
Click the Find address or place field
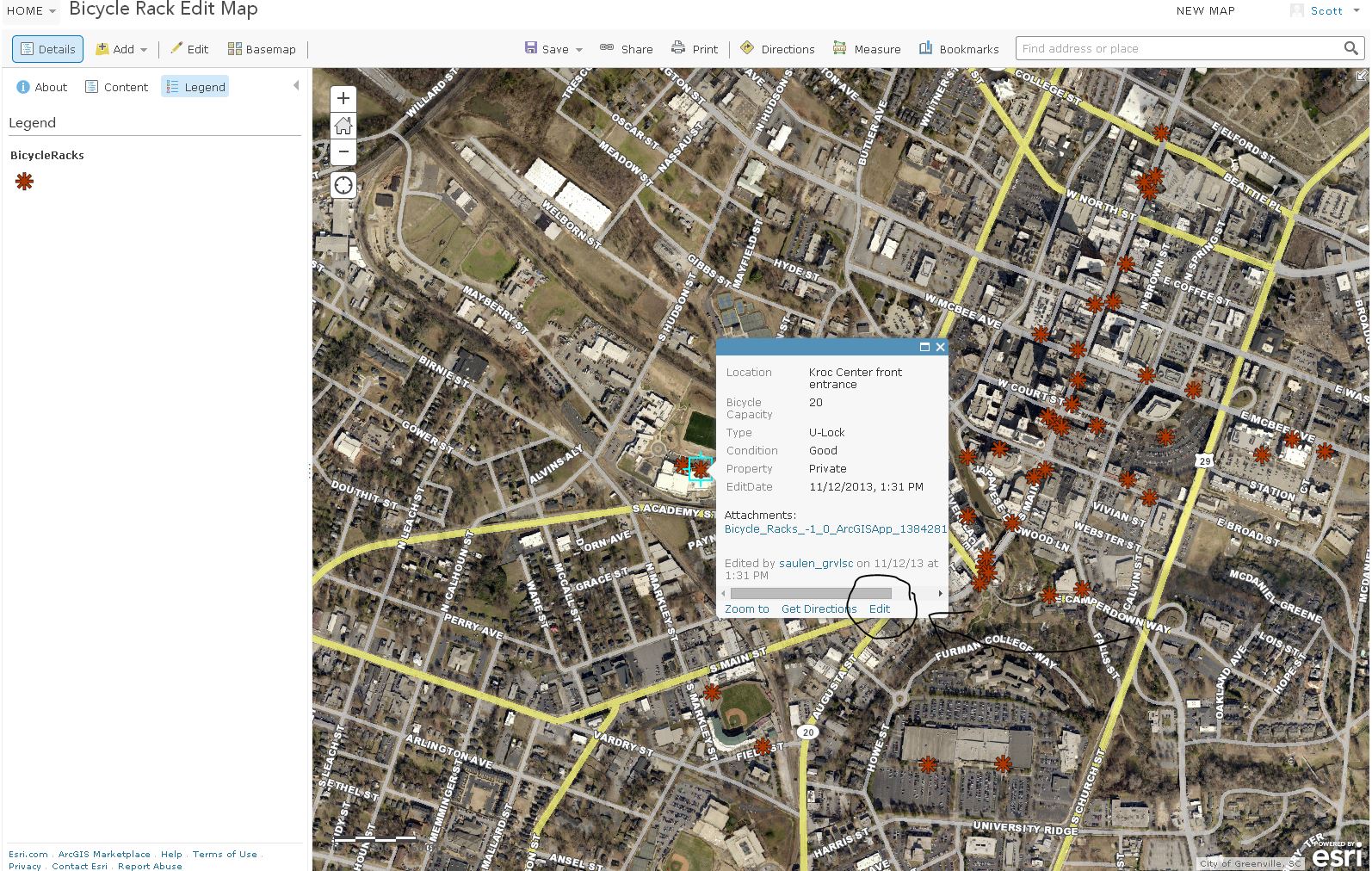click(x=1177, y=48)
